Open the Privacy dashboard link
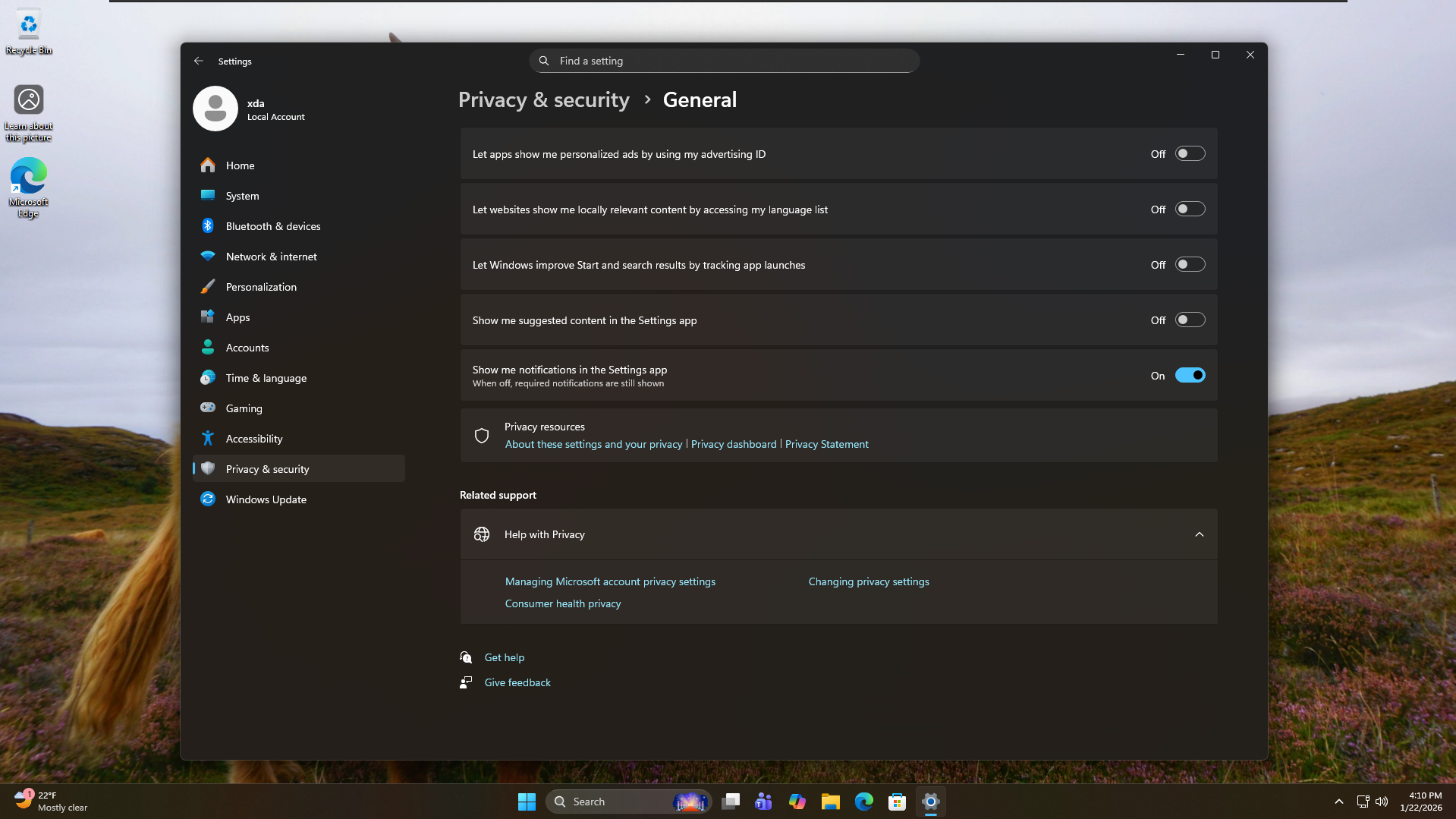The height and width of the screenshot is (819, 1456). click(x=734, y=445)
